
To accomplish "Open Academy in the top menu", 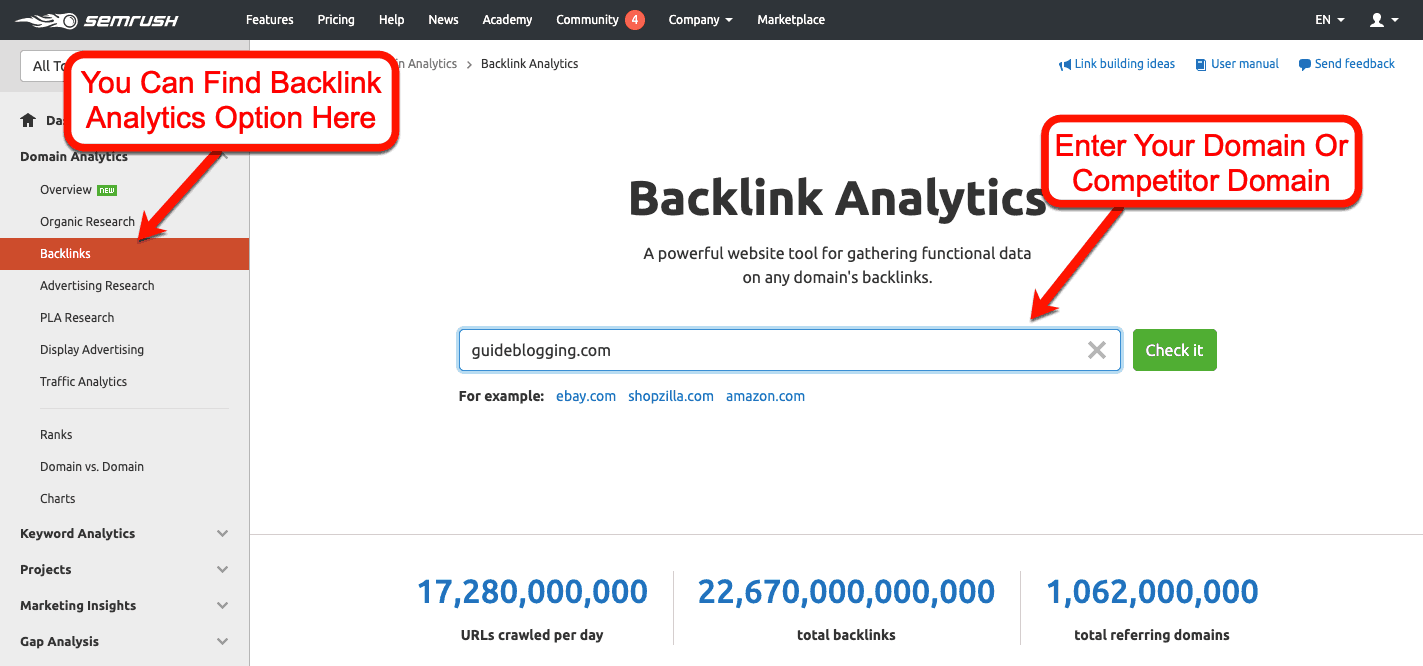I will [507, 20].
